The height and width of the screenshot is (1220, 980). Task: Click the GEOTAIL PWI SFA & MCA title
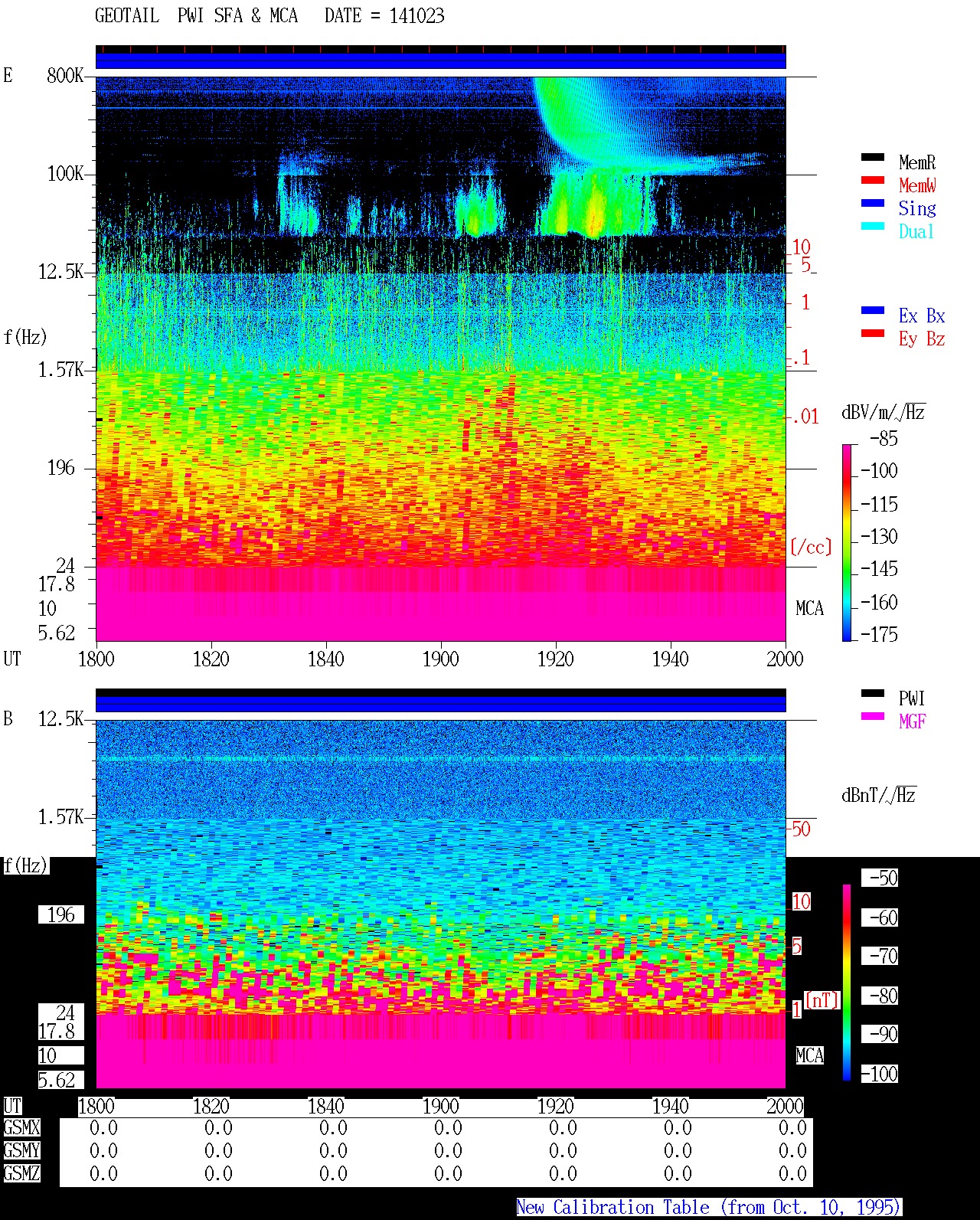196,16
